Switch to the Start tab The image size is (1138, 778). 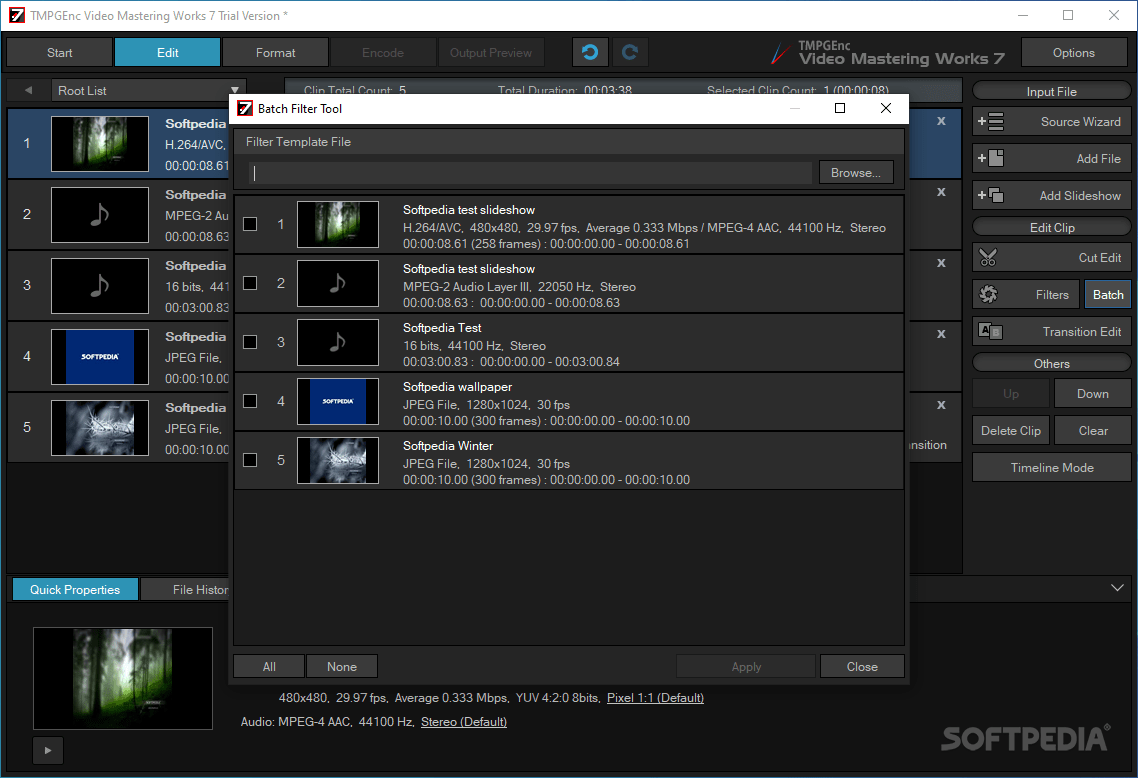[x=60, y=52]
